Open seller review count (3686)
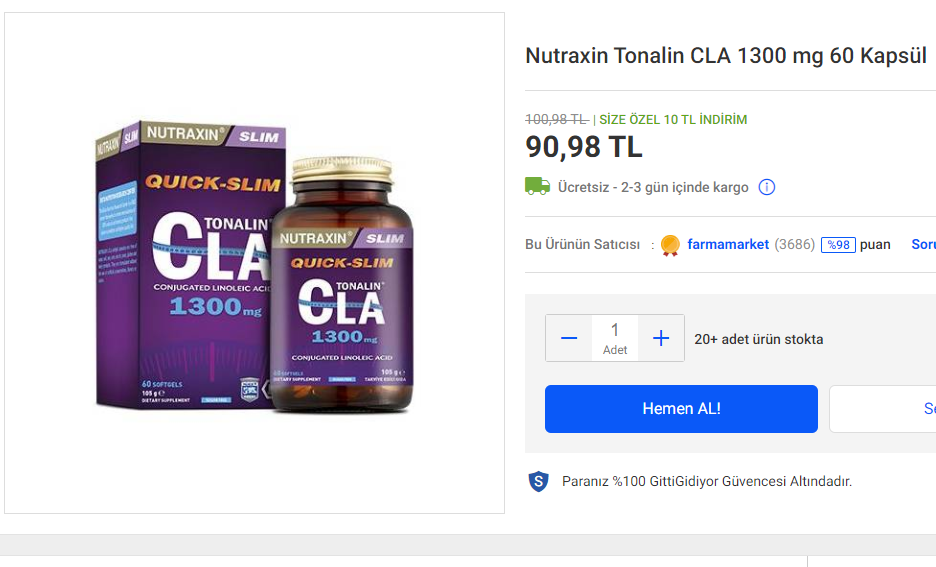The image size is (936, 567). pyautogui.click(x=795, y=245)
